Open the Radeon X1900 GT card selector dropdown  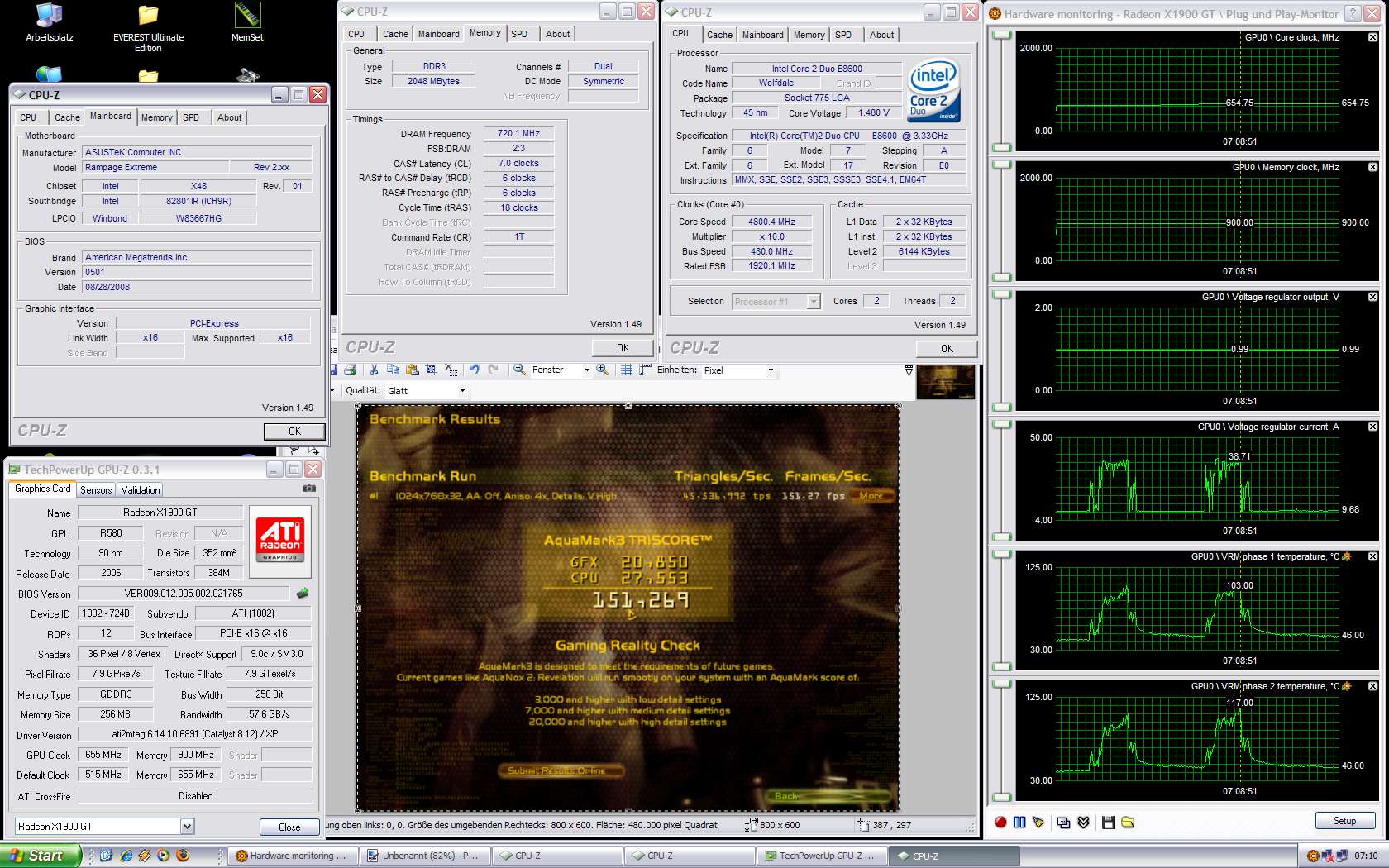[x=188, y=826]
